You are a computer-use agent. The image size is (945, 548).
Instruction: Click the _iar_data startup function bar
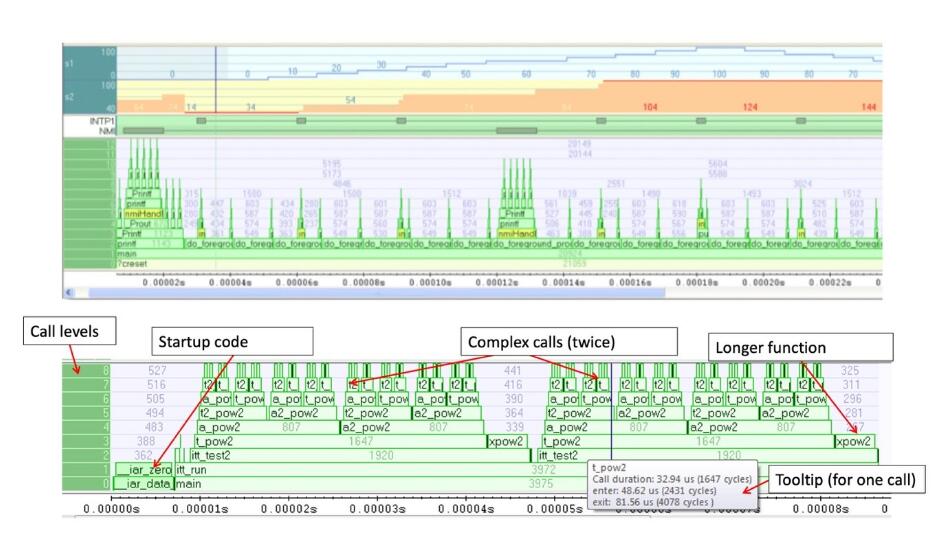coord(144,483)
